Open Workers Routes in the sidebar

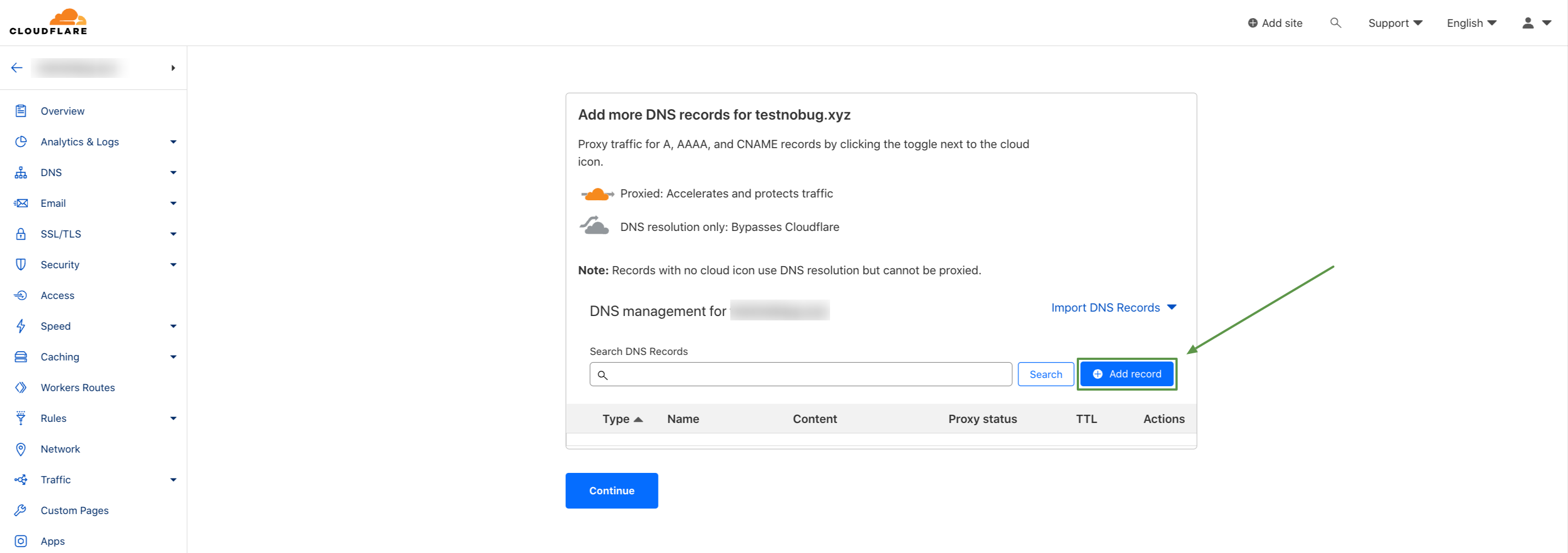tap(78, 387)
